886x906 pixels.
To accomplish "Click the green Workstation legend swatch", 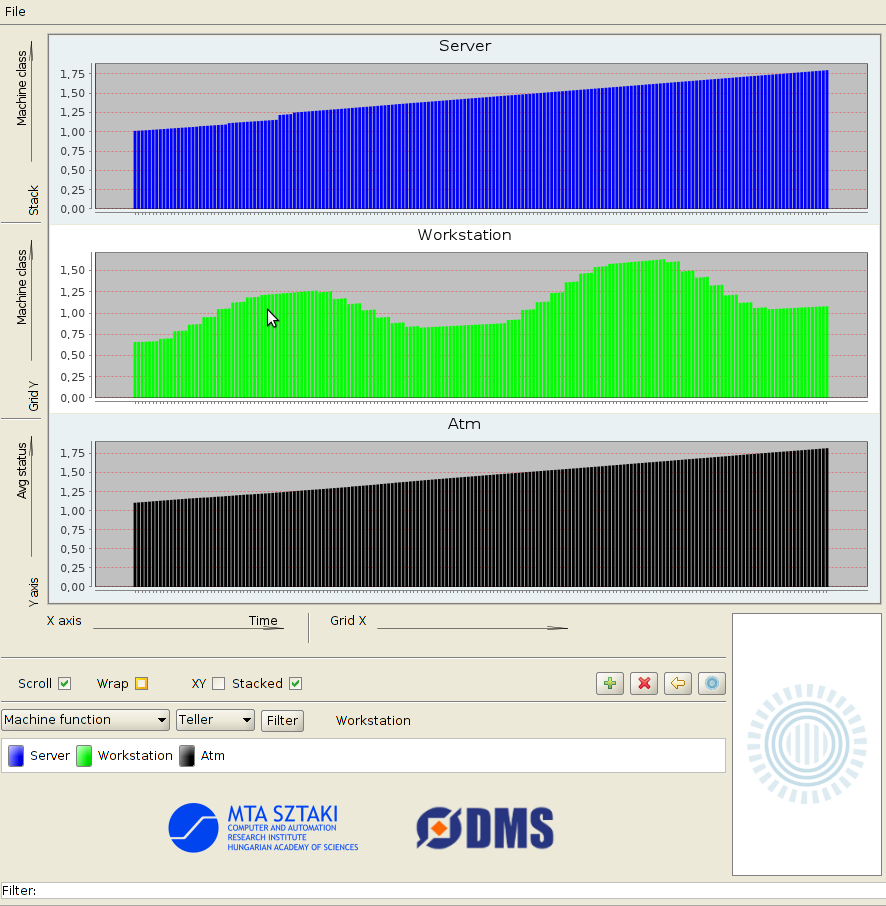I will point(84,756).
